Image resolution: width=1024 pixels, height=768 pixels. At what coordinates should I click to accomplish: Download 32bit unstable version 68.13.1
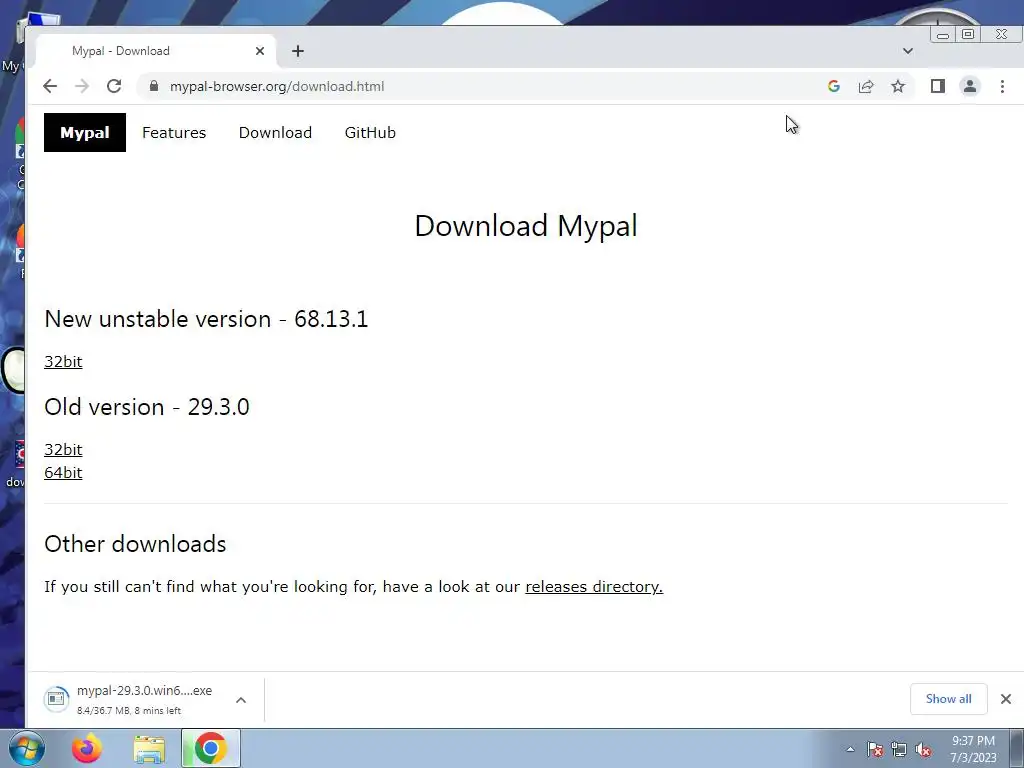(63, 362)
